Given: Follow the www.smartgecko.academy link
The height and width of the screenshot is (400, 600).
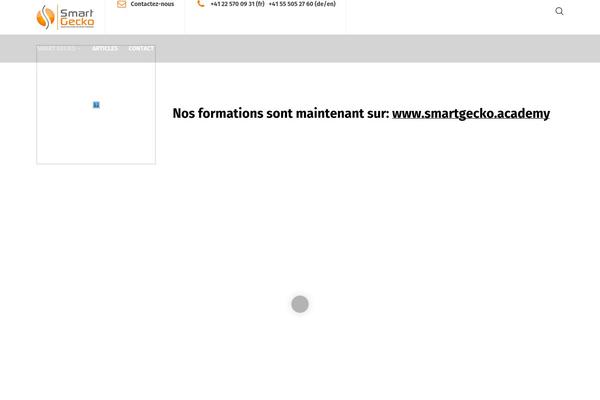Looking at the screenshot, I should point(471,114).
